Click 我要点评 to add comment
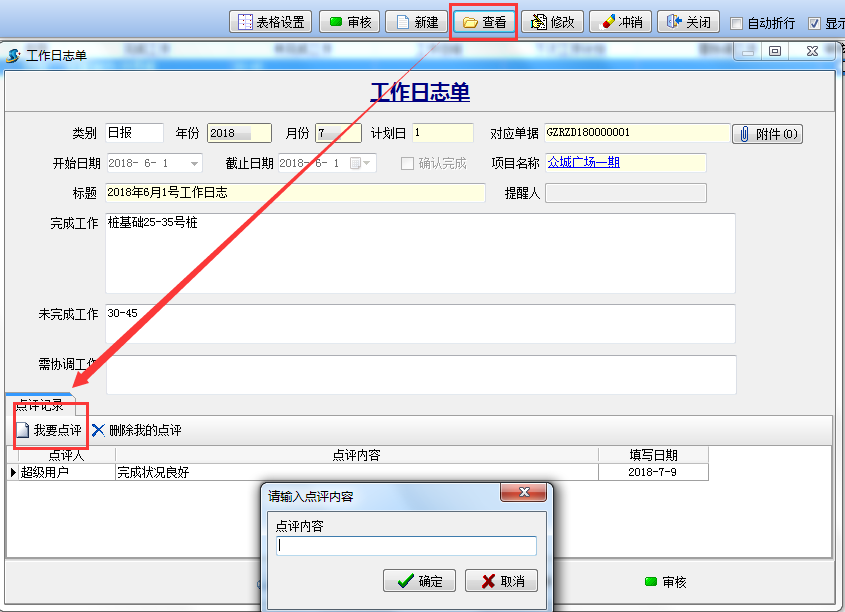The image size is (845, 612). (48, 431)
